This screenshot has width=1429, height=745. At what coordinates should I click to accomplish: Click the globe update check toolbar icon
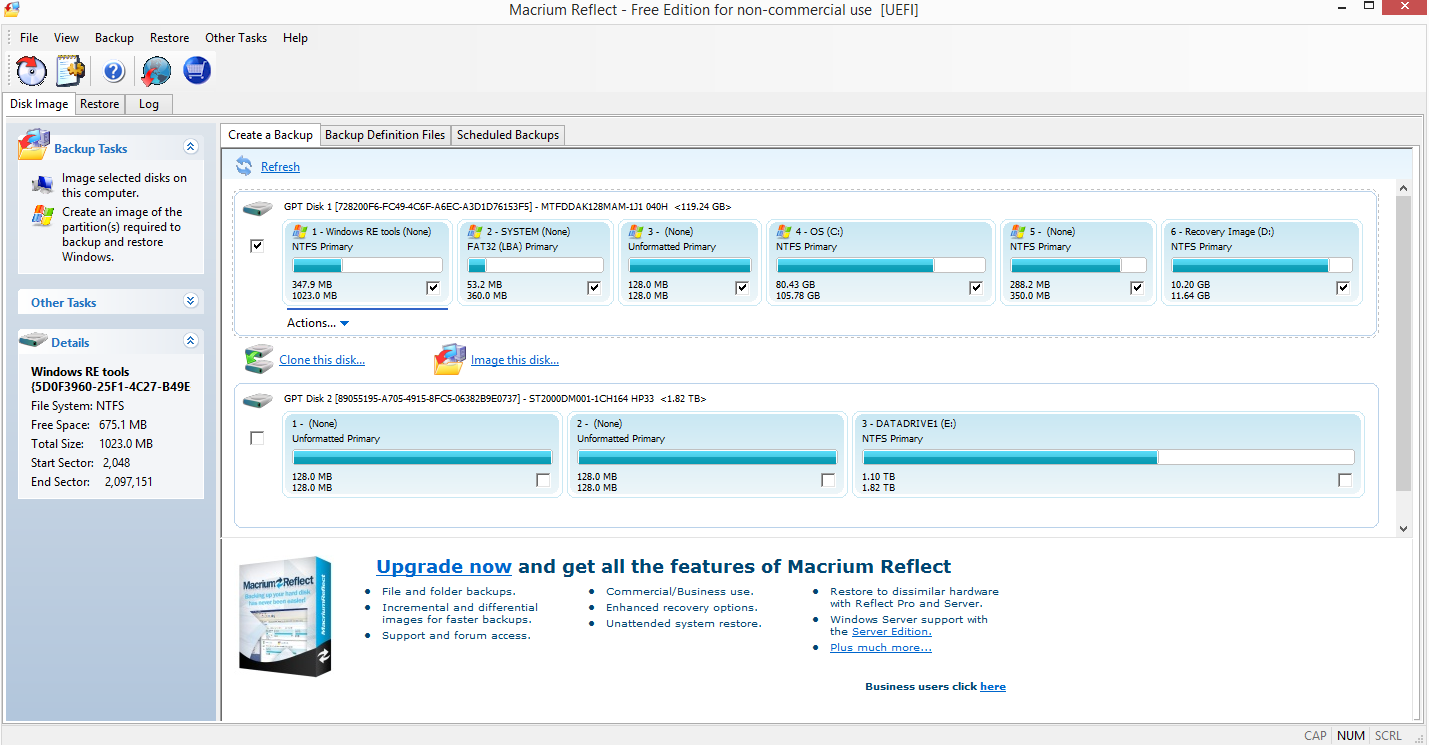pos(156,71)
